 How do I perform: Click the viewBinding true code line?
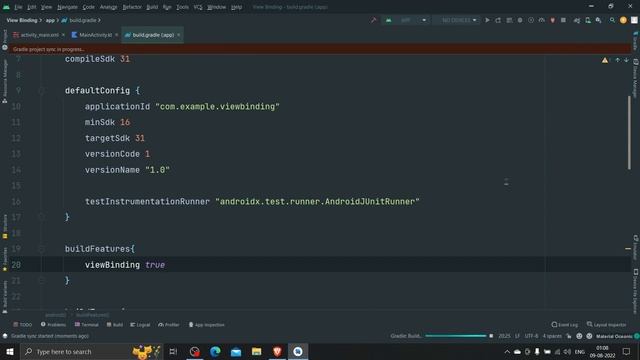[x=125, y=265]
